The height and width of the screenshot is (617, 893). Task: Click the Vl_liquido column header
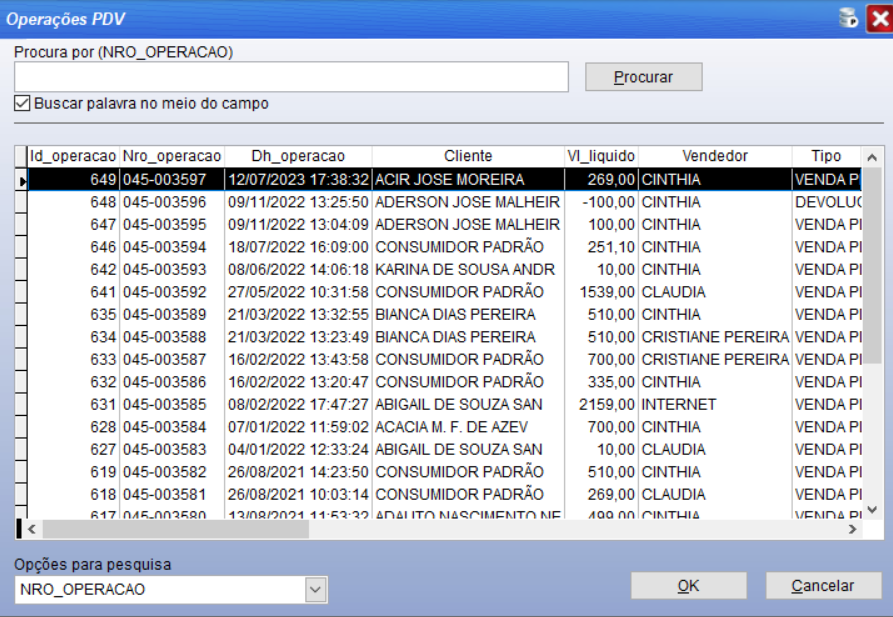600,156
